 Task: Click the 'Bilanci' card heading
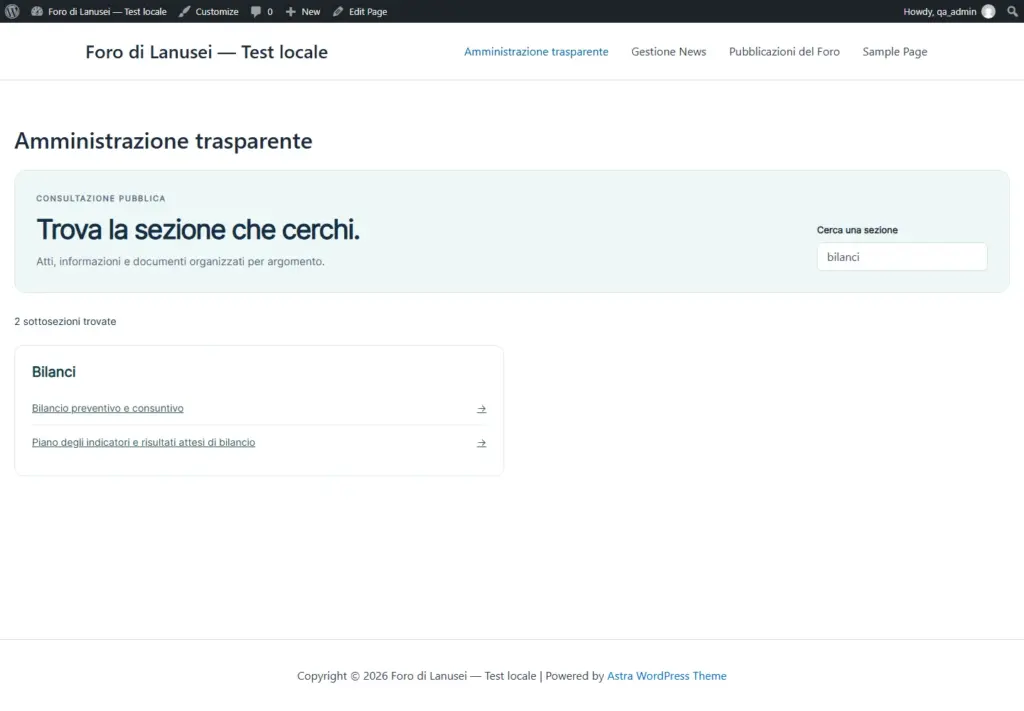point(54,371)
